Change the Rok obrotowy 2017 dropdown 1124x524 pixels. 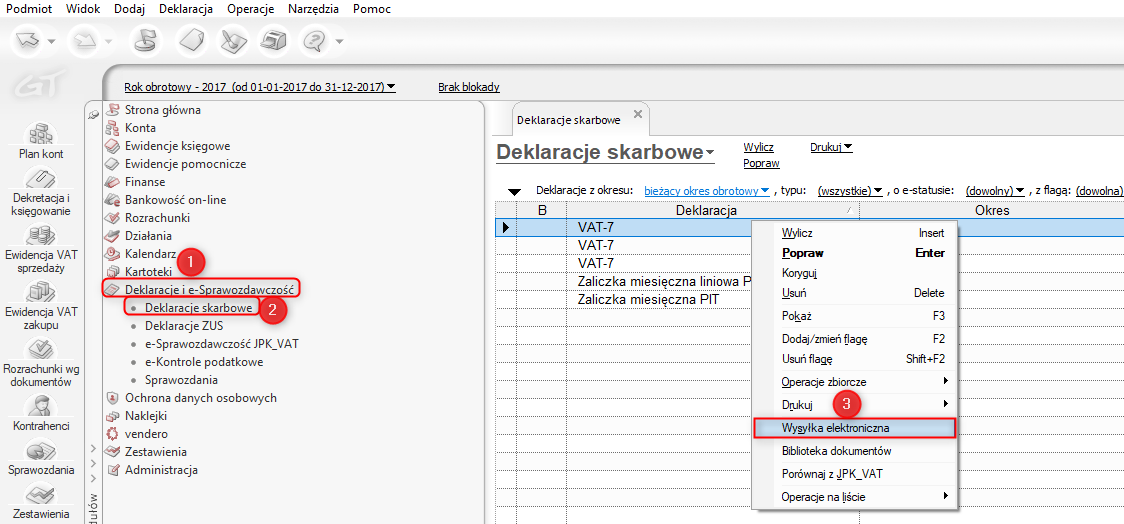pos(259,87)
